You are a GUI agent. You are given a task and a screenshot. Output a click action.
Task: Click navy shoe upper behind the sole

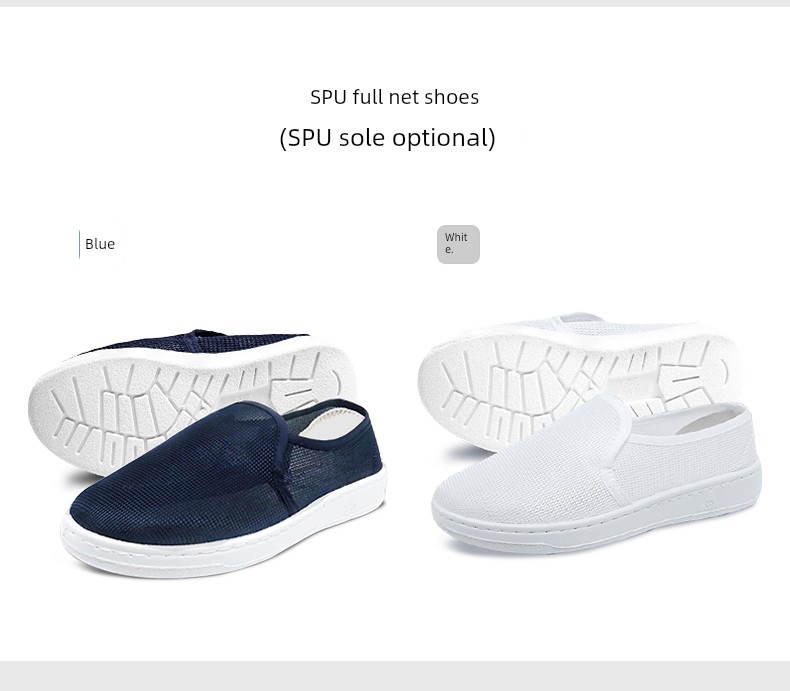(202, 341)
